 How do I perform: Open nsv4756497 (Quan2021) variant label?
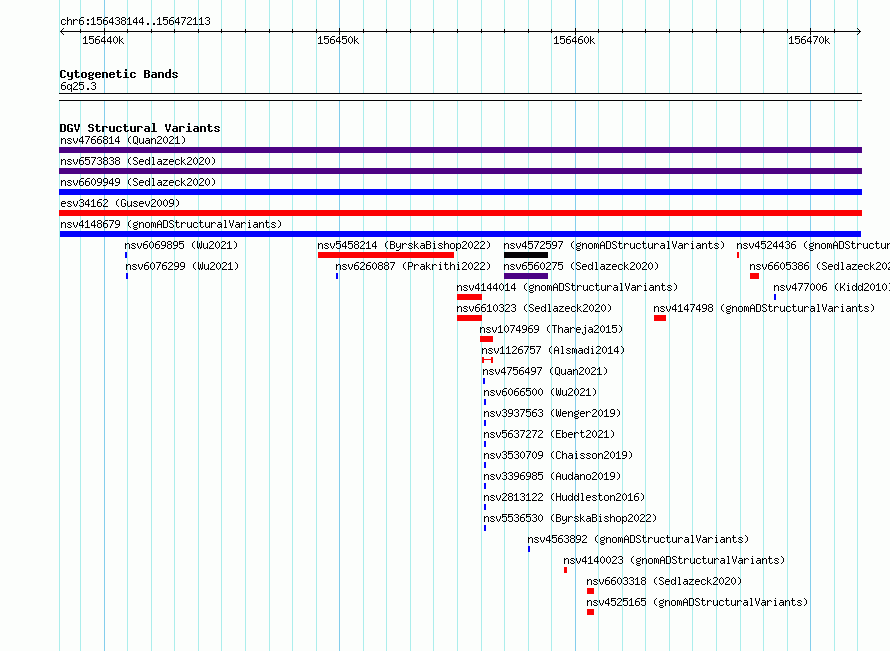click(x=545, y=371)
